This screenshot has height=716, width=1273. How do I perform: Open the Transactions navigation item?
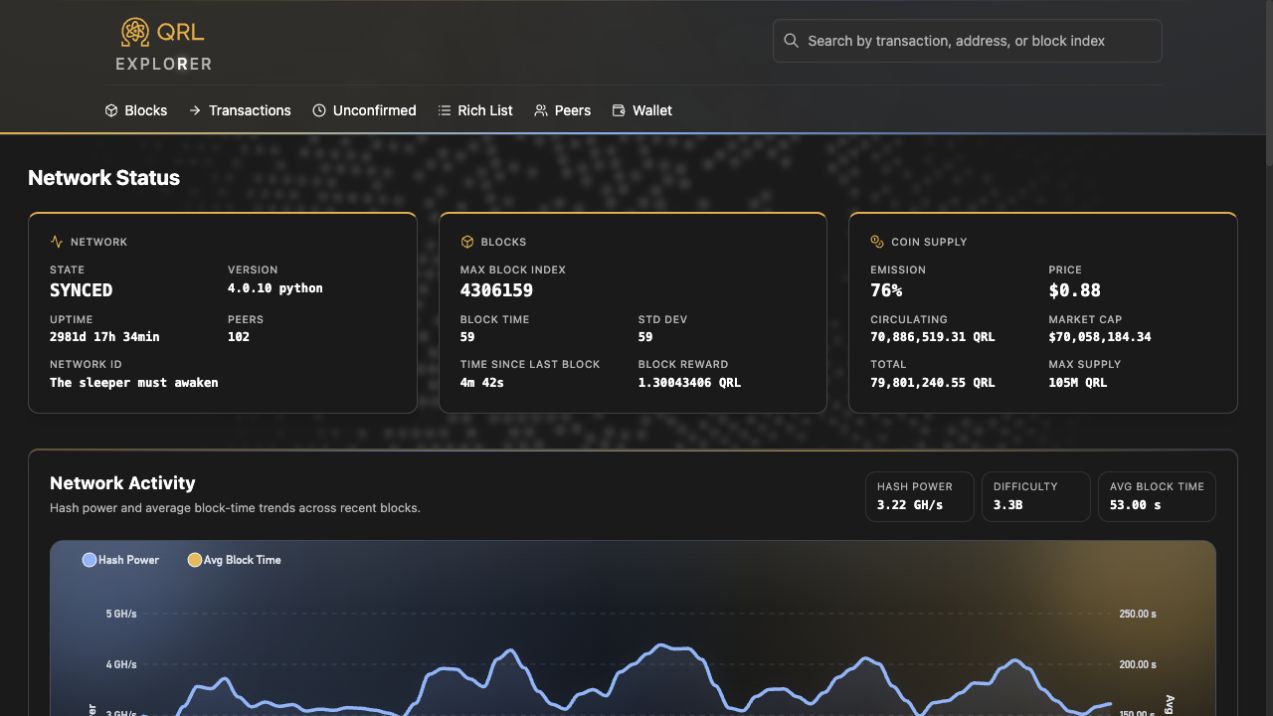tap(240, 111)
